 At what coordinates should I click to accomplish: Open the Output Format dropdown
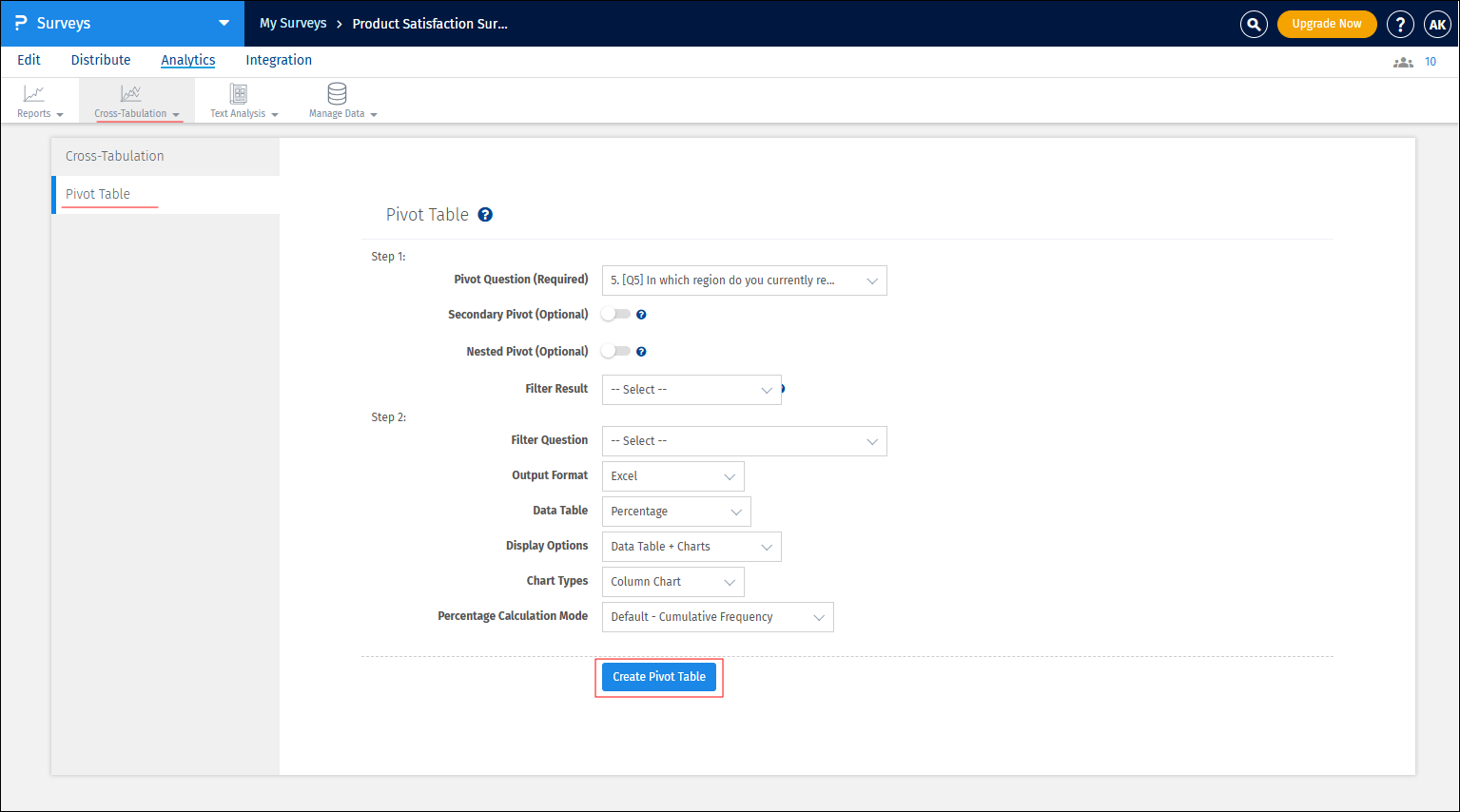click(672, 475)
